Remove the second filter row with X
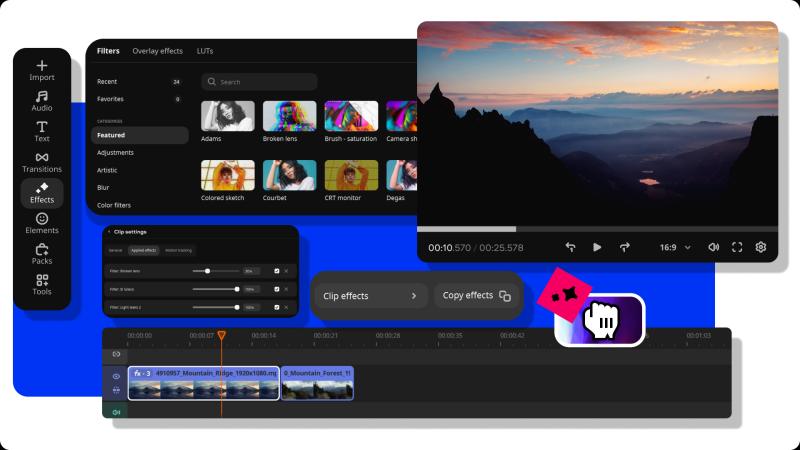The height and width of the screenshot is (450, 800). (x=286, y=289)
